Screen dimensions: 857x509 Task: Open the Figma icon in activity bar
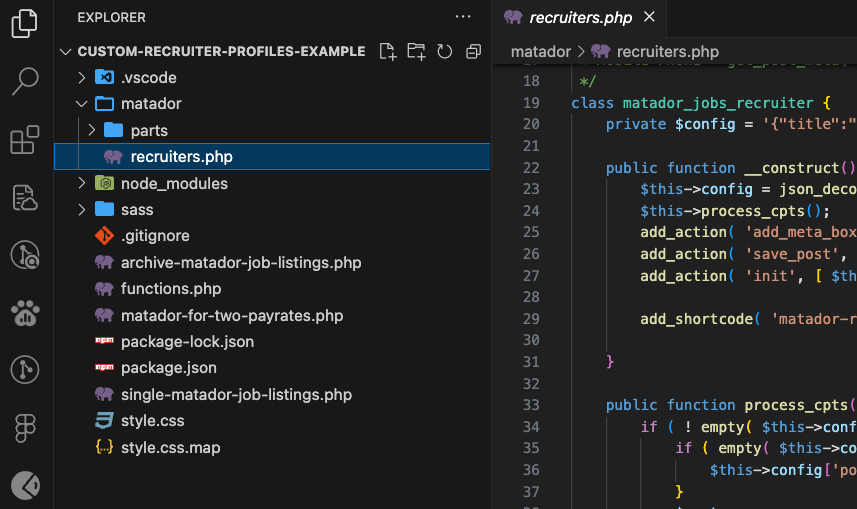coord(25,428)
